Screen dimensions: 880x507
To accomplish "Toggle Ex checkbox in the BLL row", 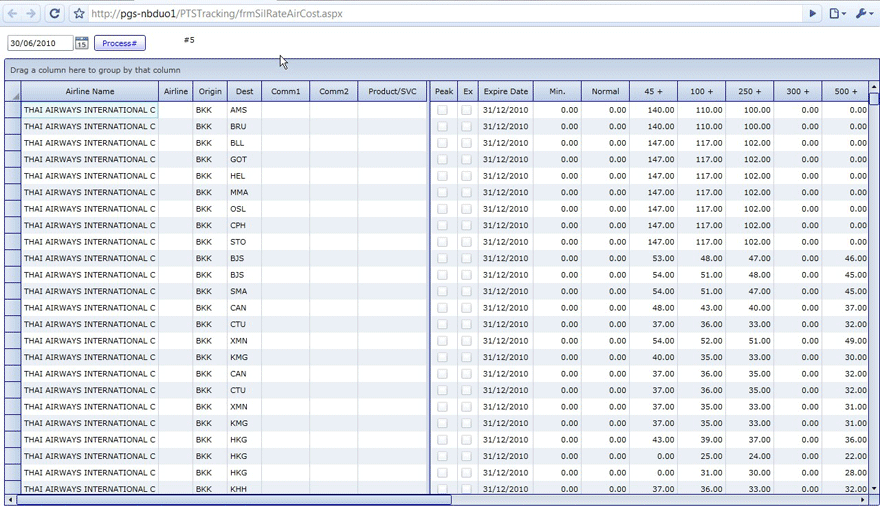I will [466, 143].
